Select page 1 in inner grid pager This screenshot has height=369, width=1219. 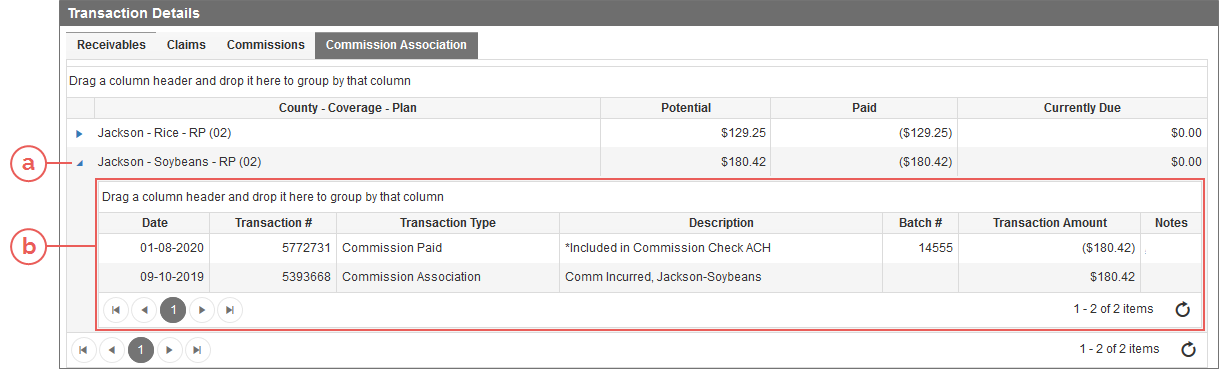173,310
